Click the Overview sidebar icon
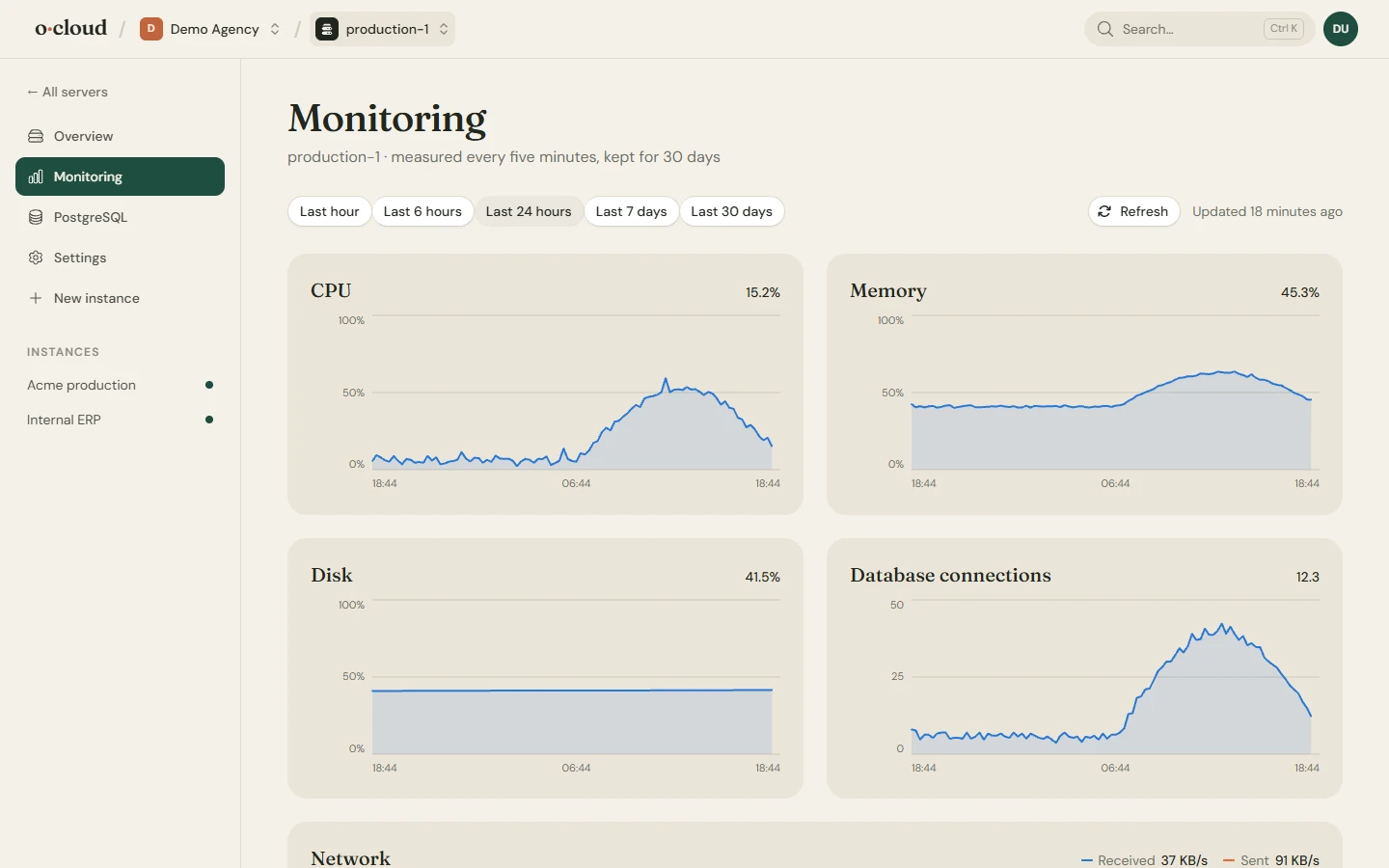The image size is (1389, 868). tap(36, 136)
